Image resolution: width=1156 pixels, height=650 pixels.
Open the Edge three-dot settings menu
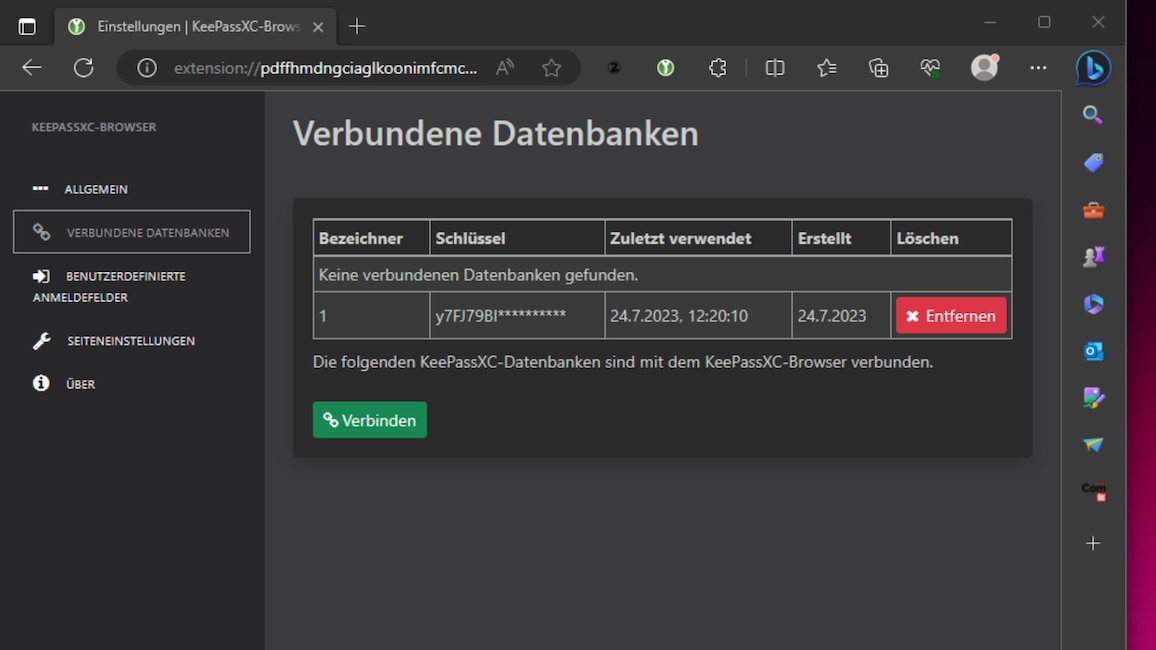(1038, 67)
